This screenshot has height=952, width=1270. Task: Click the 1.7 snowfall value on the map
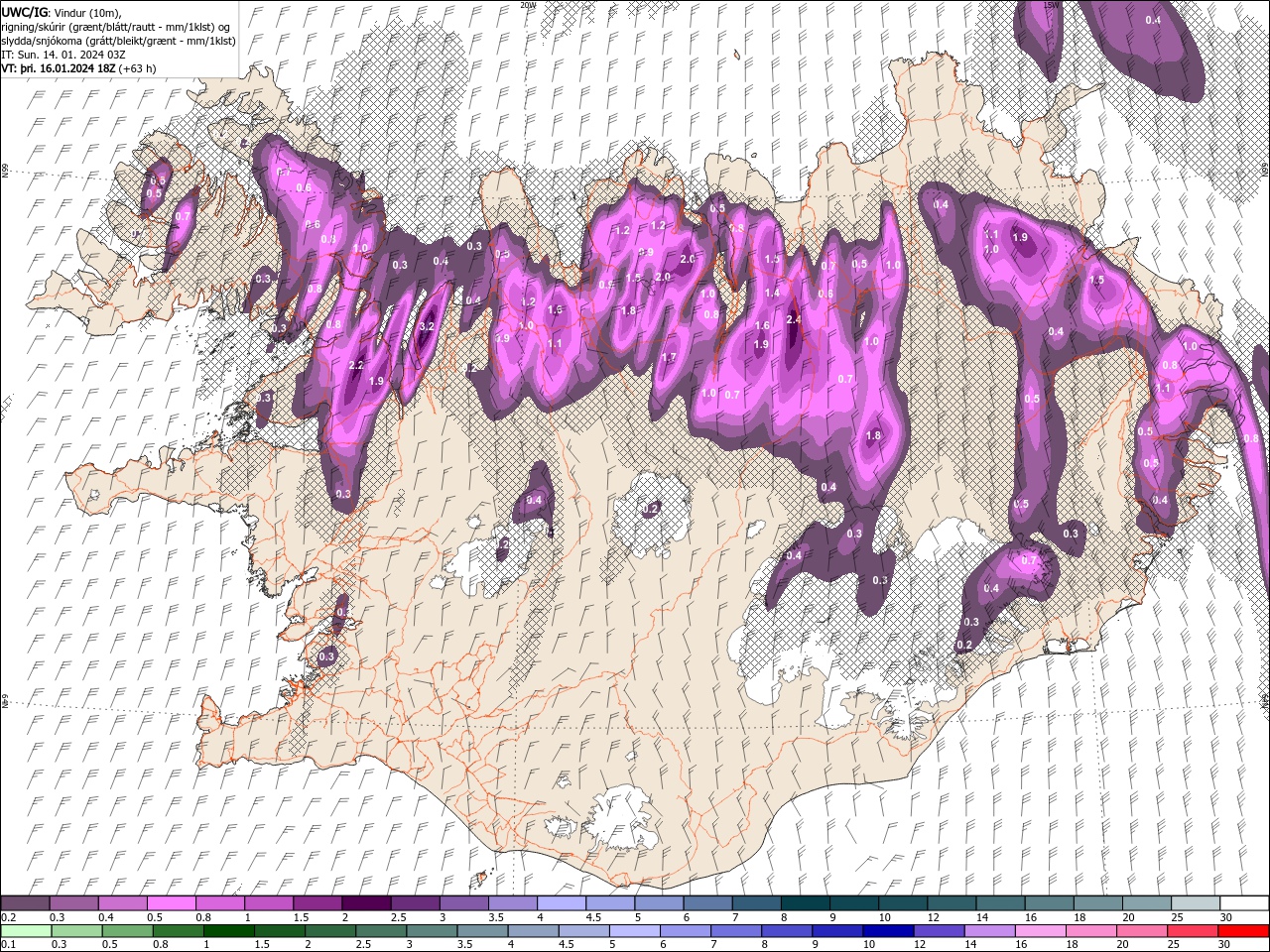tap(669, 357)
